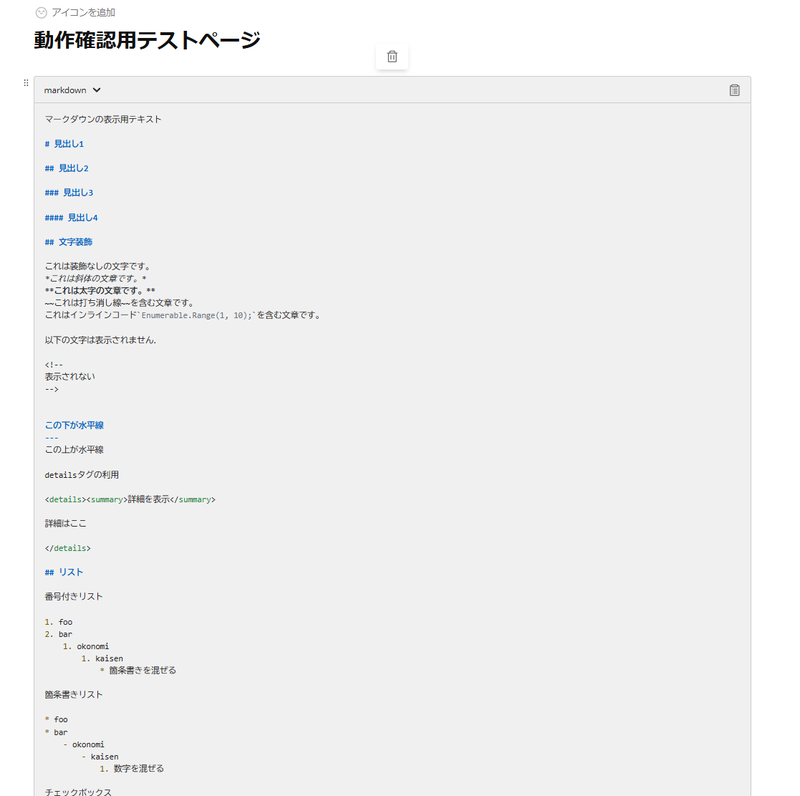Image resolution: width=800 pixels, height=796 pixels.
Task: Open the markdown language dropdown
Action: 72,90
